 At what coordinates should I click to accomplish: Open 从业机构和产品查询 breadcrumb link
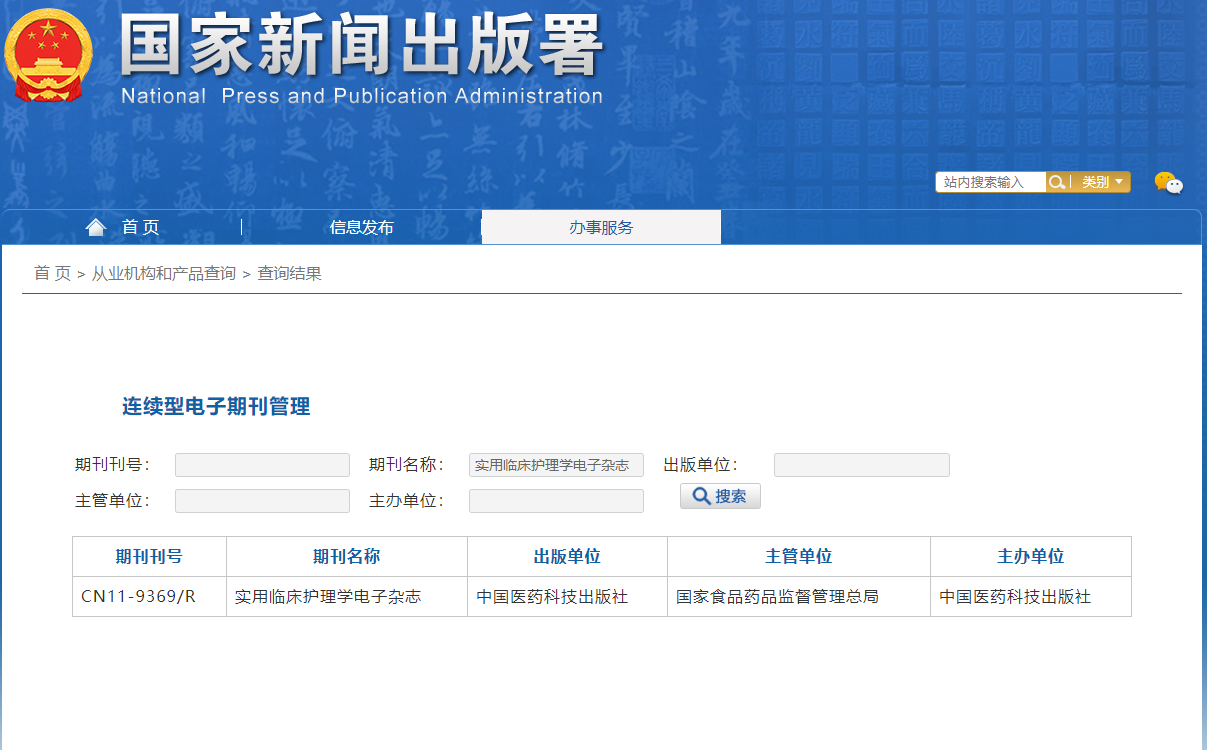[164, 273]
